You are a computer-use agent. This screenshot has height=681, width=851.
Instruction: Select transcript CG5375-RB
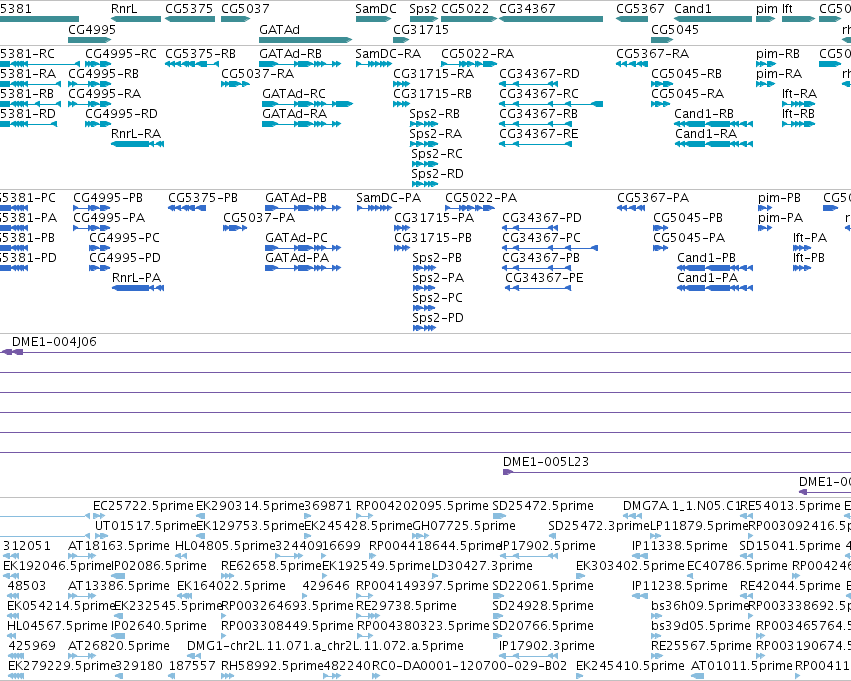(200, 54)
